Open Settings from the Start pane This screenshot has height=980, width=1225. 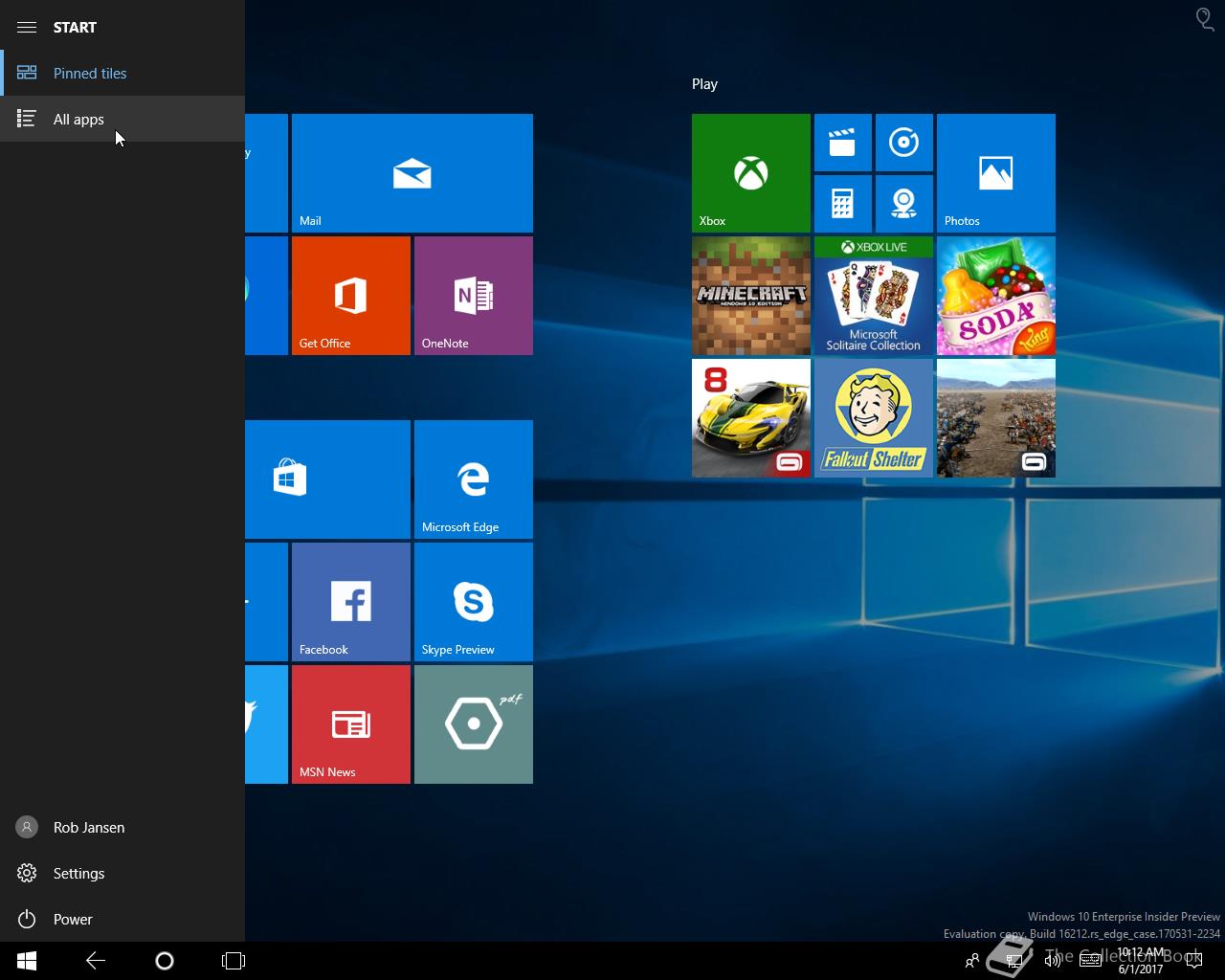click(122, 873)
